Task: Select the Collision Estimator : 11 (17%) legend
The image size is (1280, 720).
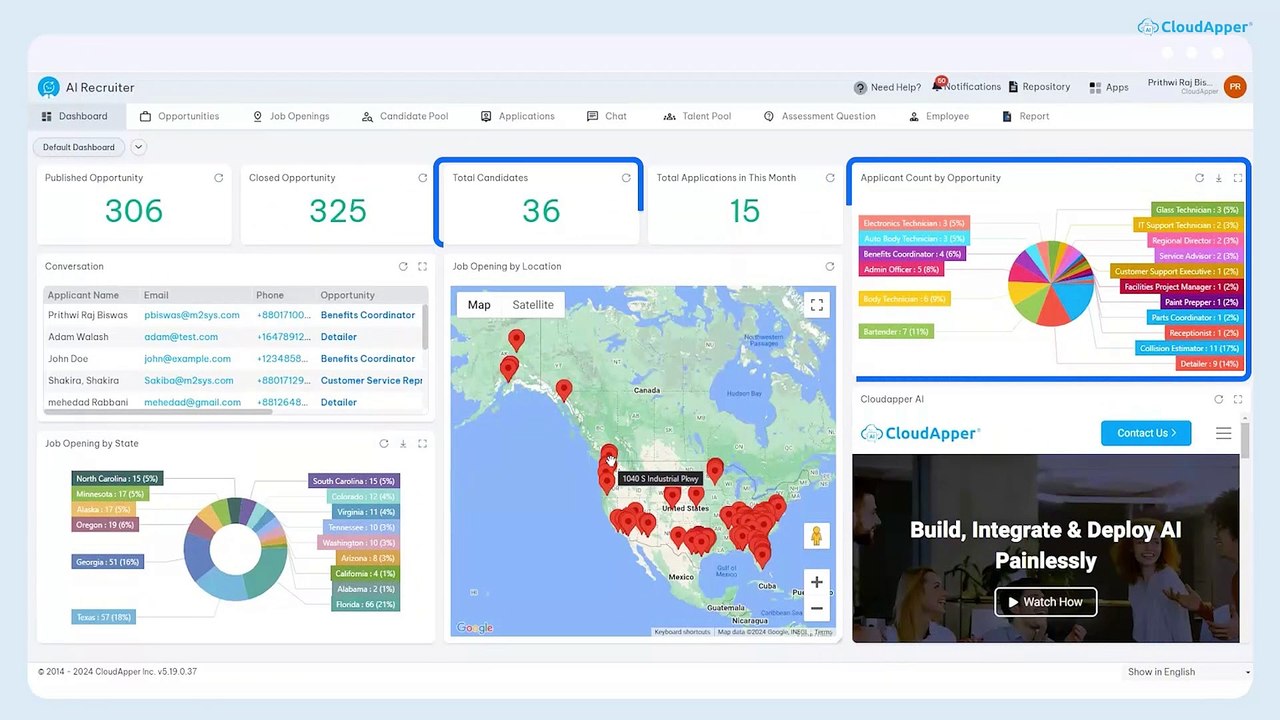Action: (x=1189, y=348)
